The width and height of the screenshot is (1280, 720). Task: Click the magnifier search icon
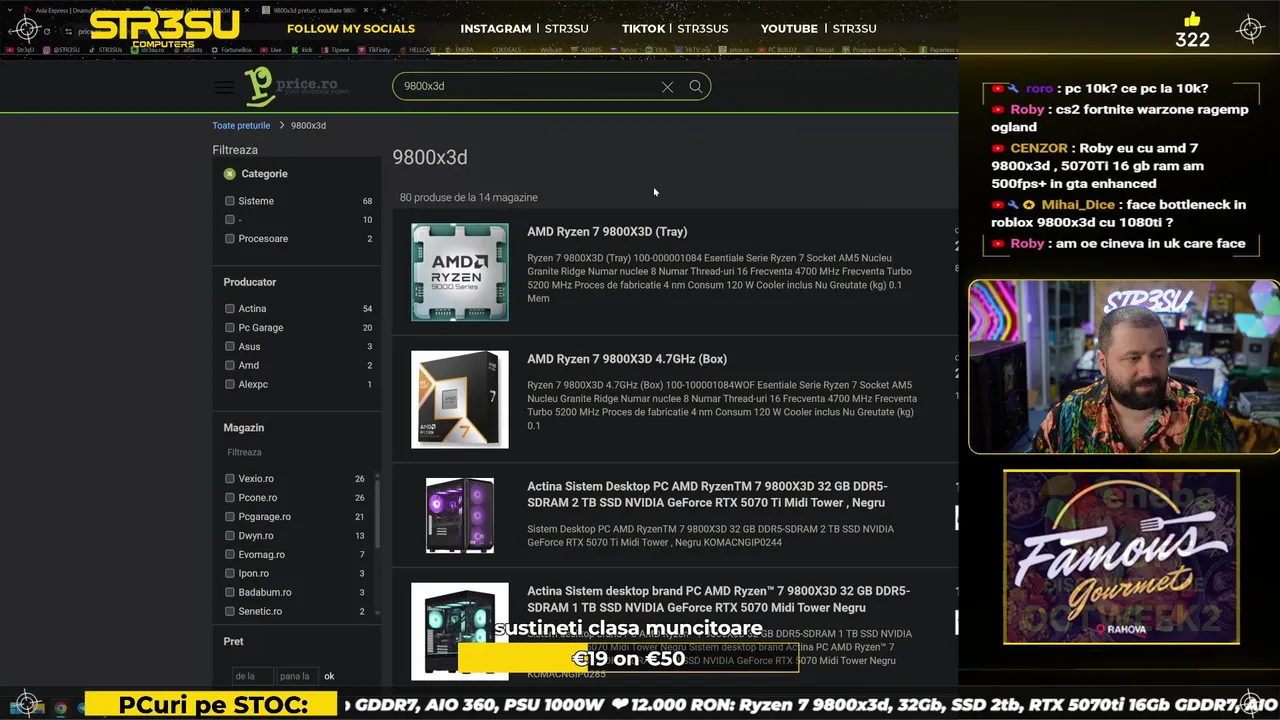tap(696, 86)
